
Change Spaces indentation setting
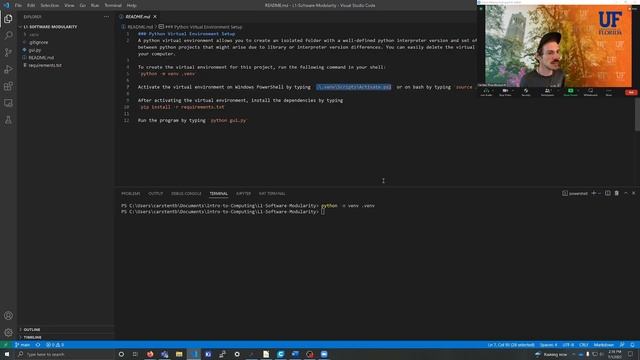pyautogui.click(x=548, y=345)
